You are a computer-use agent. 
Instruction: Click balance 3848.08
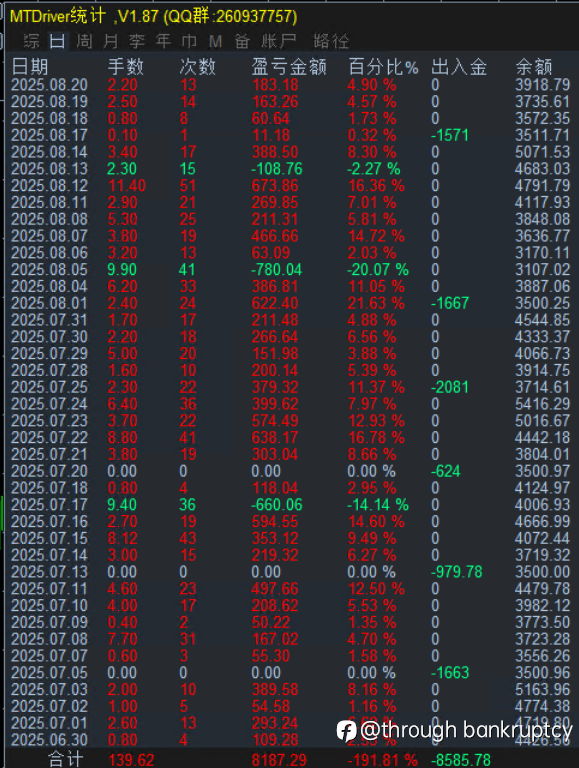coord(542,219)
